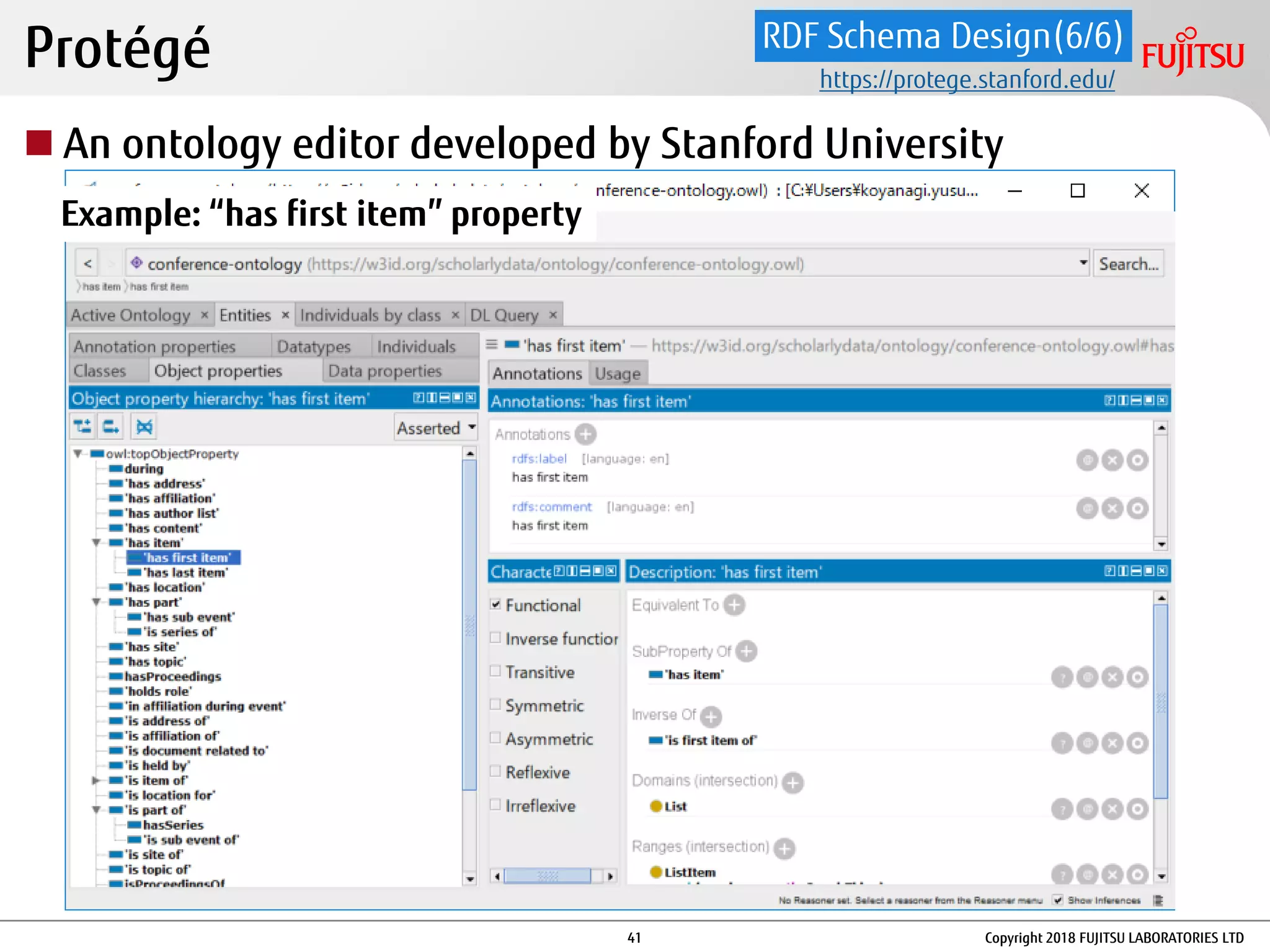Remove the rdfs:comment annotation

point(1112,508)
